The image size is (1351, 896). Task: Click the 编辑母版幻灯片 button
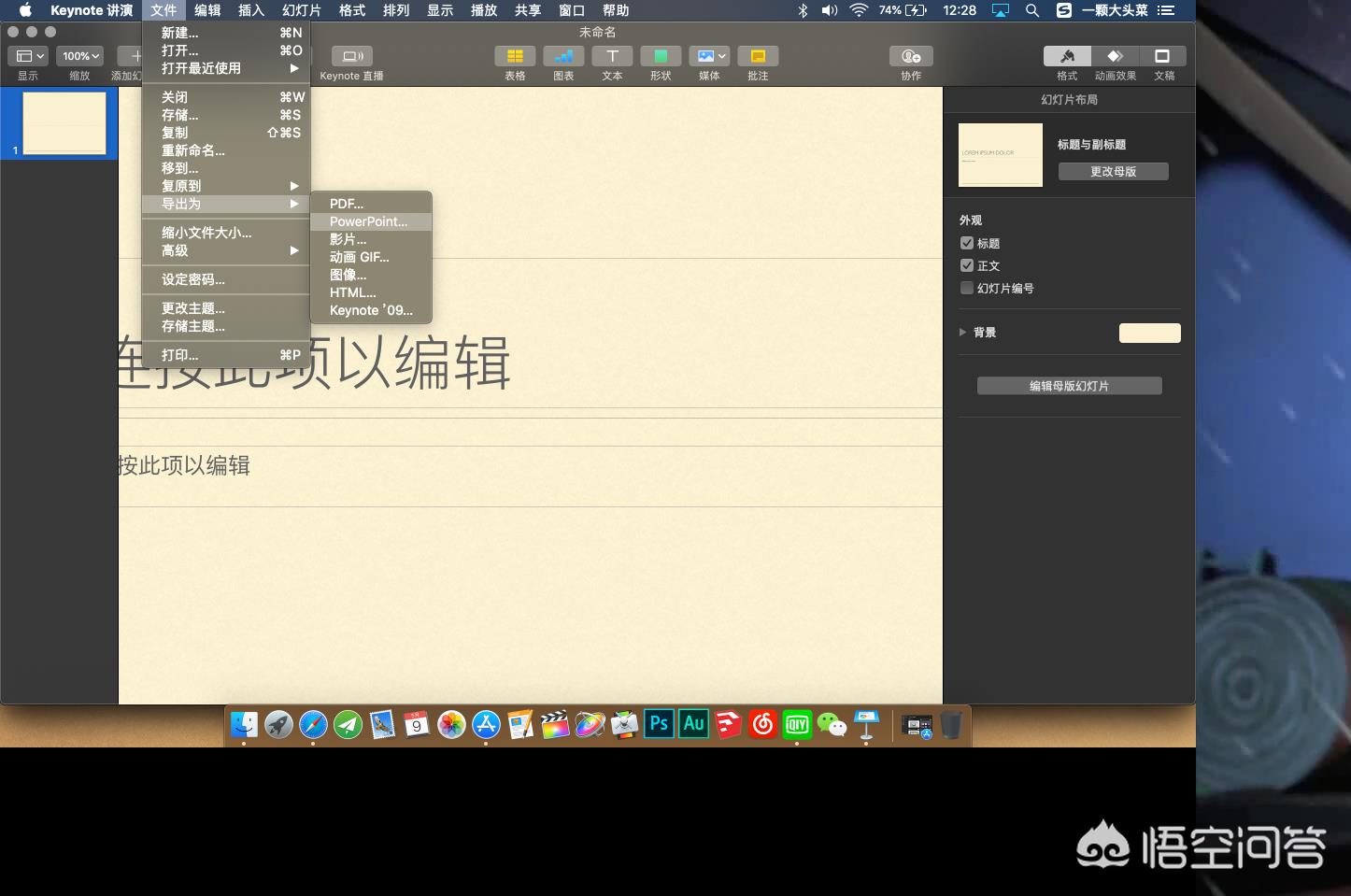1069,386
